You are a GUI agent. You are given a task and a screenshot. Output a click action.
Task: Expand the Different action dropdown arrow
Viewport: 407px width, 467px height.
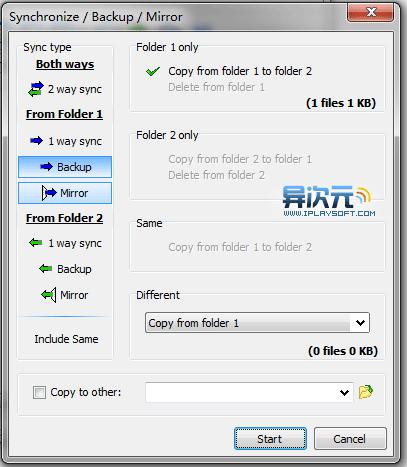click(360, 322)
